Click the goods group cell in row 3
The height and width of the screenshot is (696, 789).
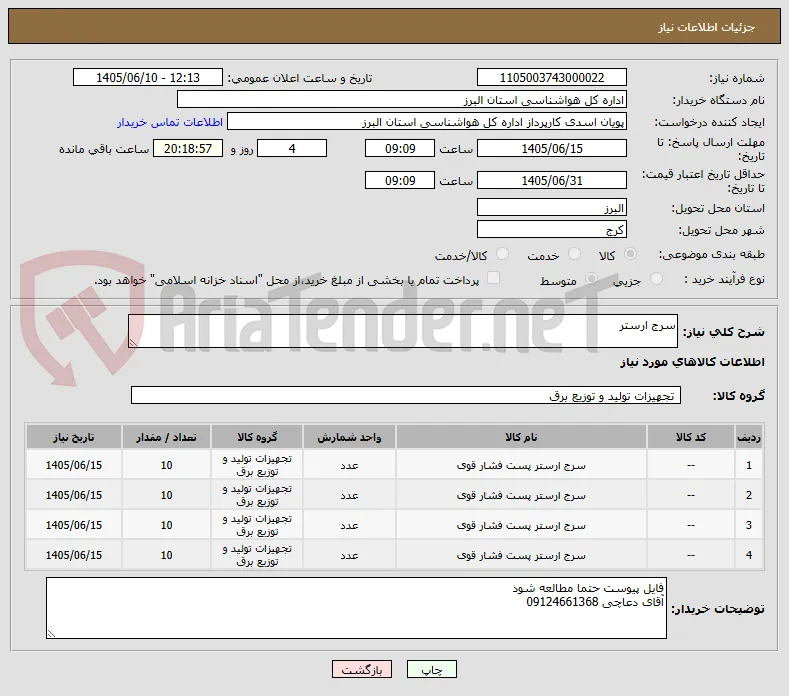257,525
